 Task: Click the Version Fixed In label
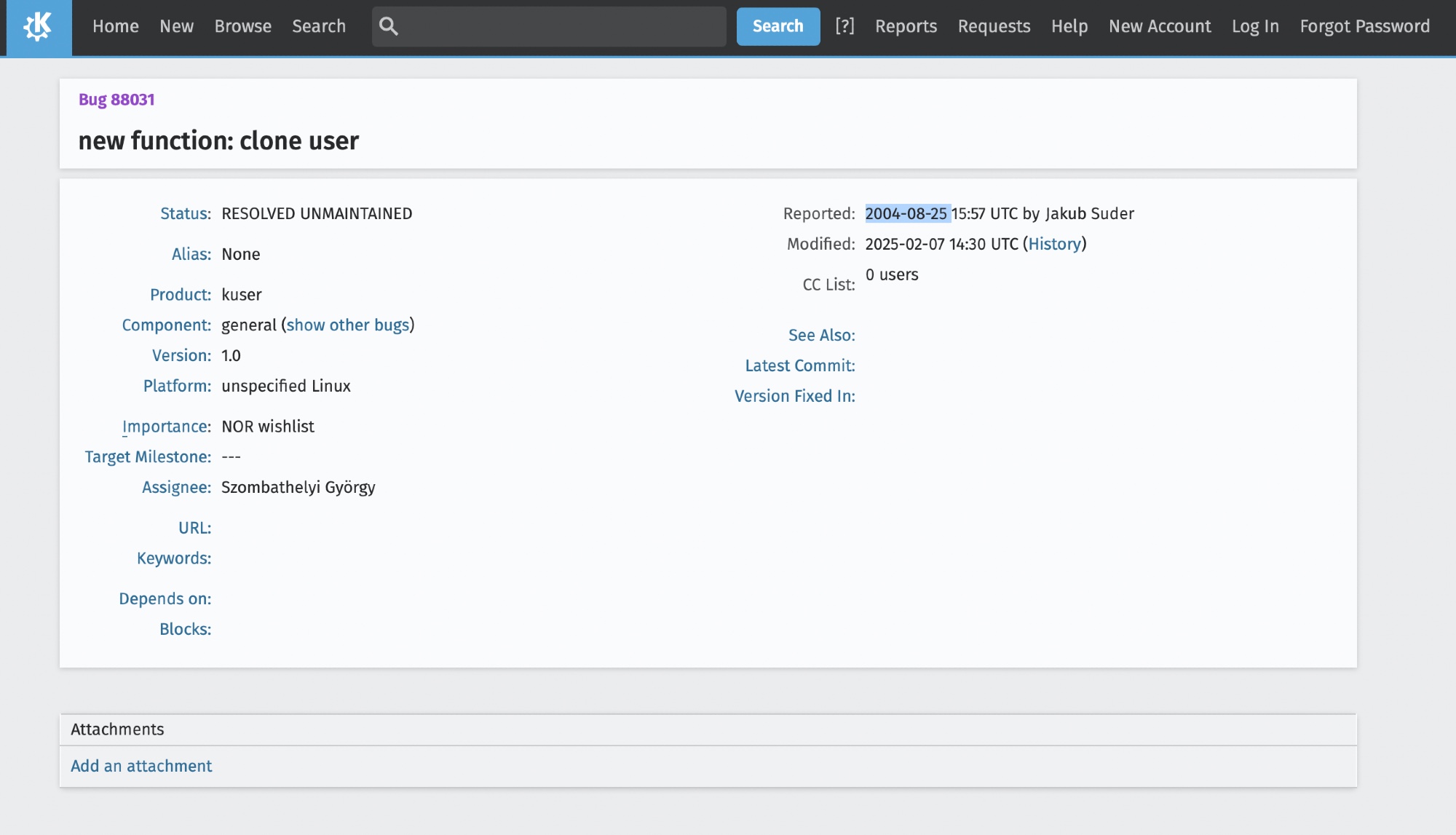pyautogui.click(x=794, y=396)
